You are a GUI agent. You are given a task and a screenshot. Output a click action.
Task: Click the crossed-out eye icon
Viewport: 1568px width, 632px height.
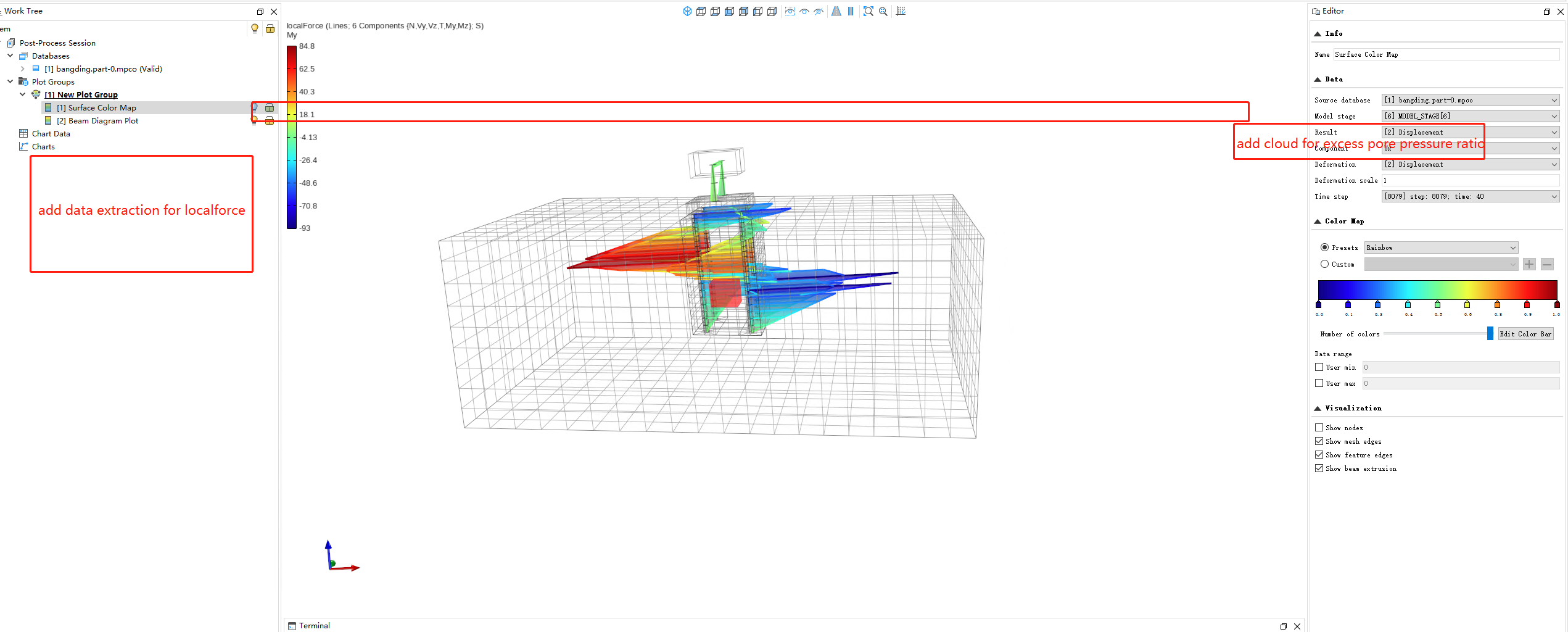[x=819, y=11]
